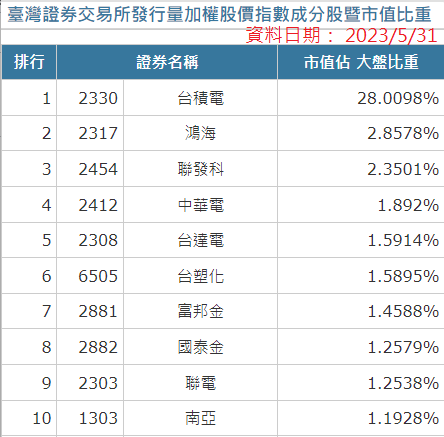Select the 1.892% weight cell

[x=361, y=205]
